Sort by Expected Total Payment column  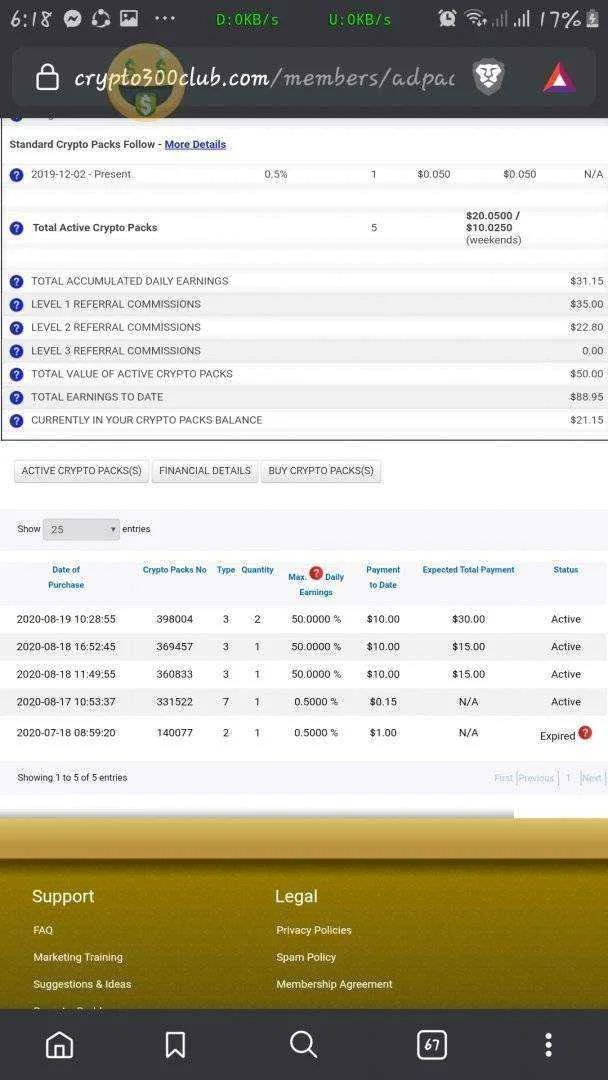point(468,570)
